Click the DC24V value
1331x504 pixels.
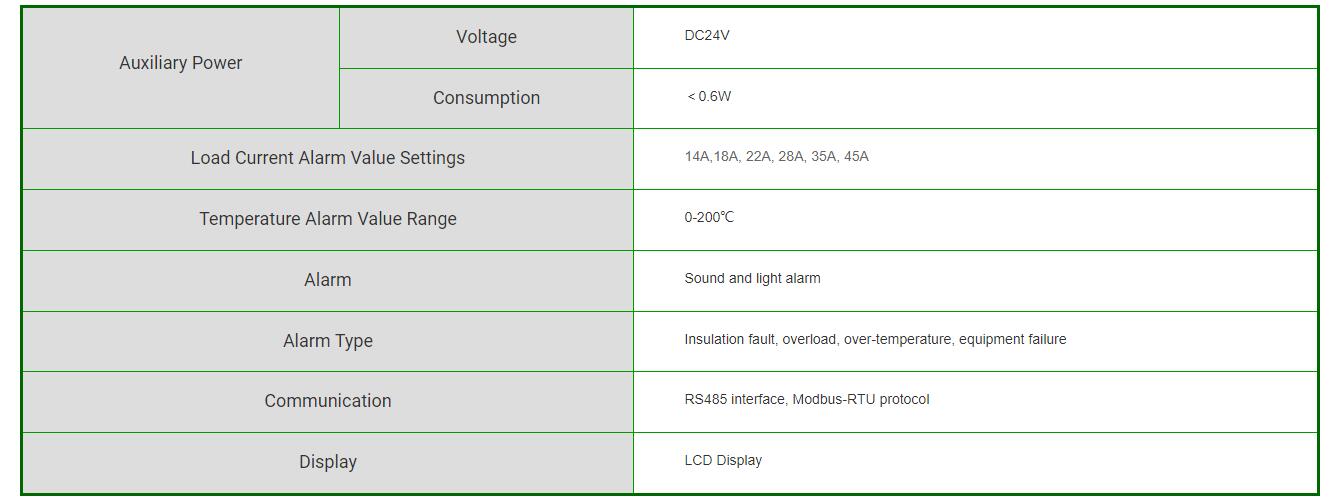[707, 36]
